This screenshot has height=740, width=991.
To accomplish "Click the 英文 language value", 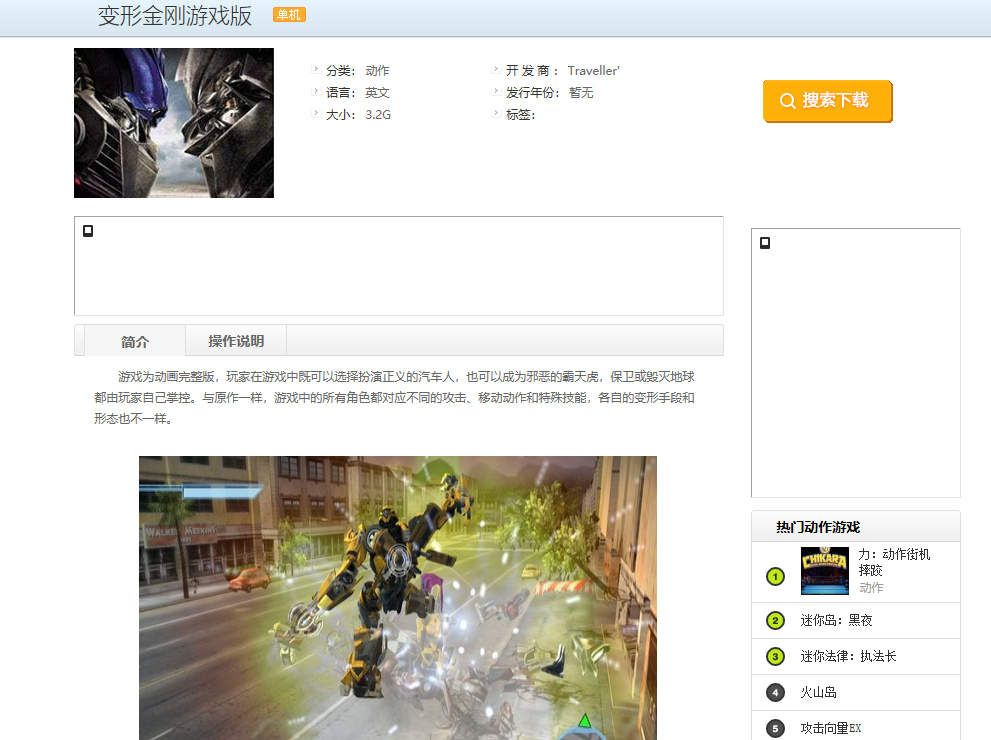I will 377,93.
